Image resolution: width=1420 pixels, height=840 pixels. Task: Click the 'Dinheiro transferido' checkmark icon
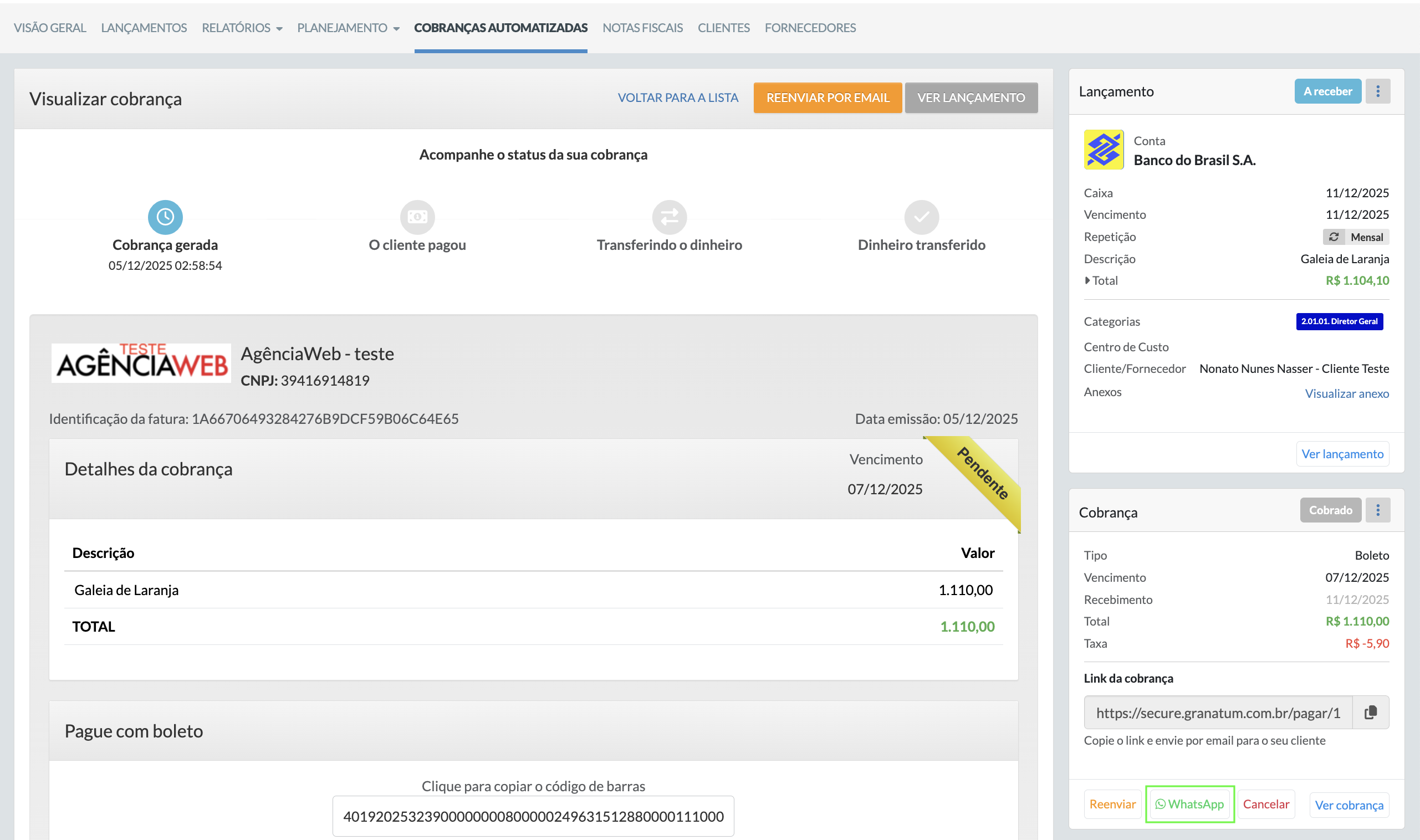pos(921,217)
